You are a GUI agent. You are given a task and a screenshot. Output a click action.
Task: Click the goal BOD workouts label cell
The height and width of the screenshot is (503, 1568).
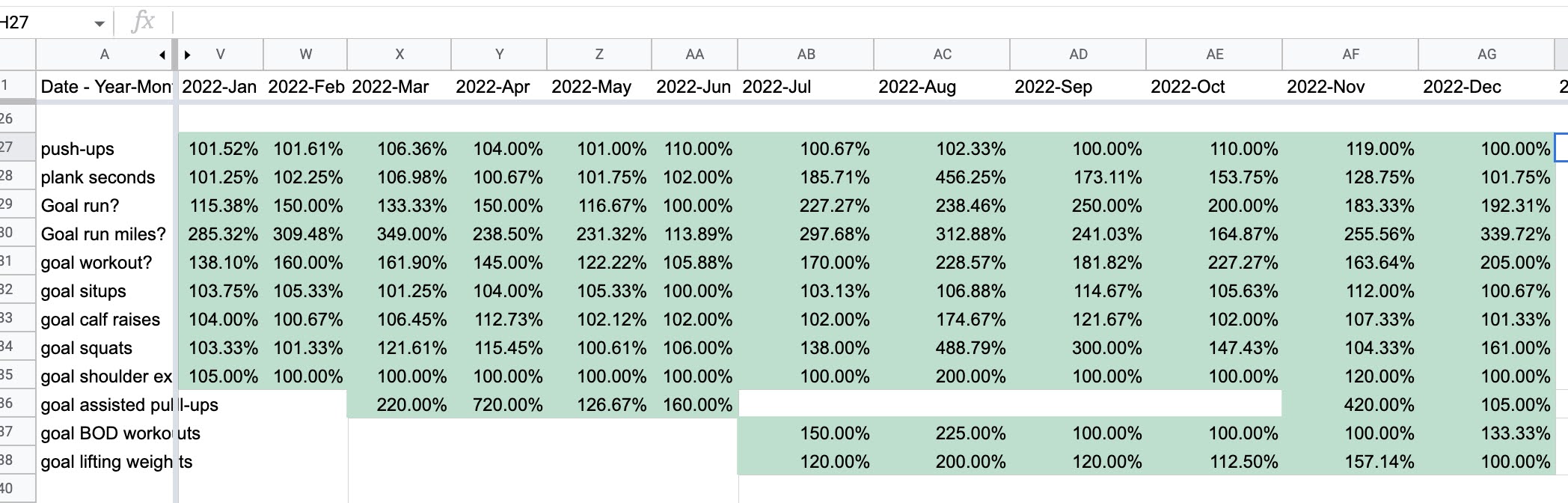point(104,433)
